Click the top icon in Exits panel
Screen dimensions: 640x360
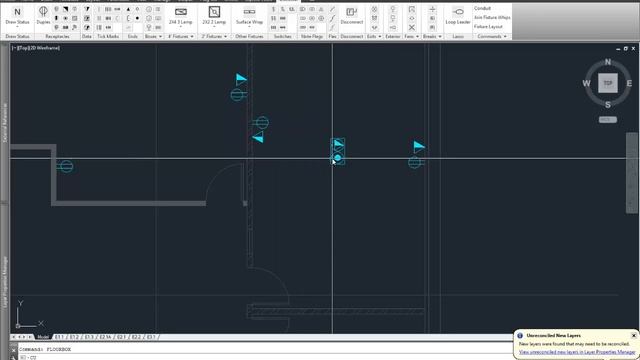(x=374, y=9)
